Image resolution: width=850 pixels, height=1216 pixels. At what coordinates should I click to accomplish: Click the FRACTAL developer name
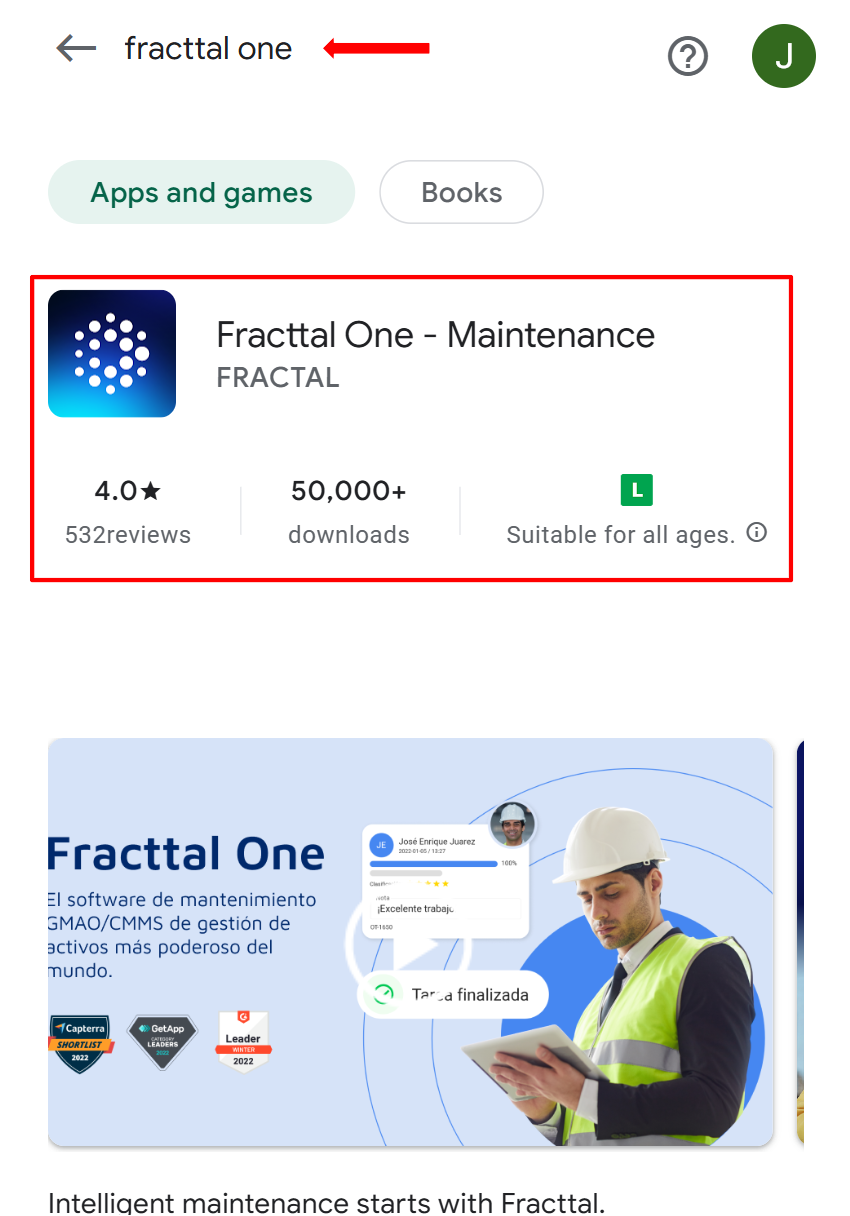[278, 377]
